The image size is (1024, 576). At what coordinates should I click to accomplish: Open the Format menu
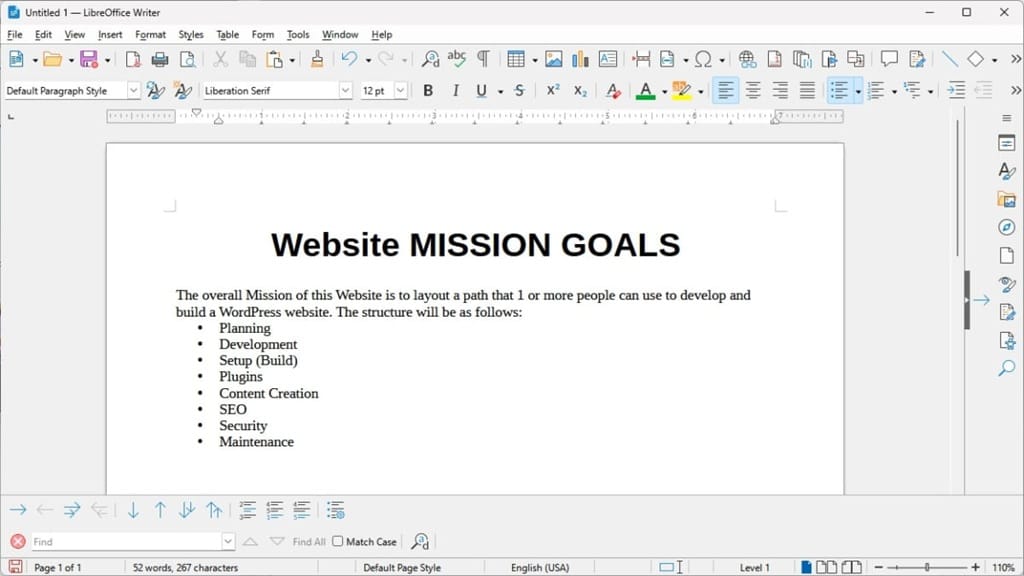tap(150, 34)
